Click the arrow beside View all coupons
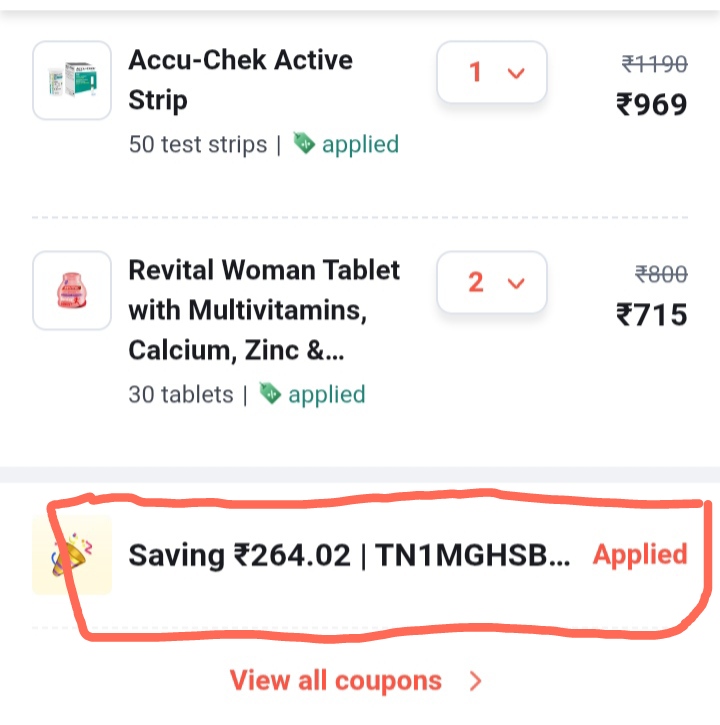Image resolution: width=720 pixels, height=725 pixels. tap(476, 681)
